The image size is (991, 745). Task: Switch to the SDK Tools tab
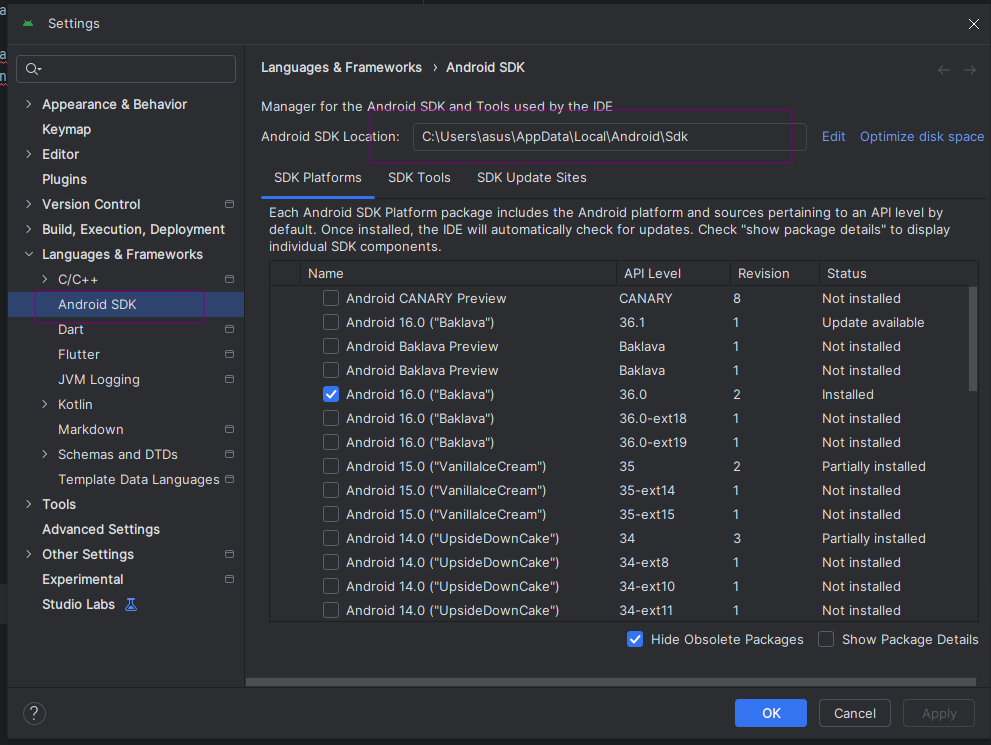tap(419, 177)
